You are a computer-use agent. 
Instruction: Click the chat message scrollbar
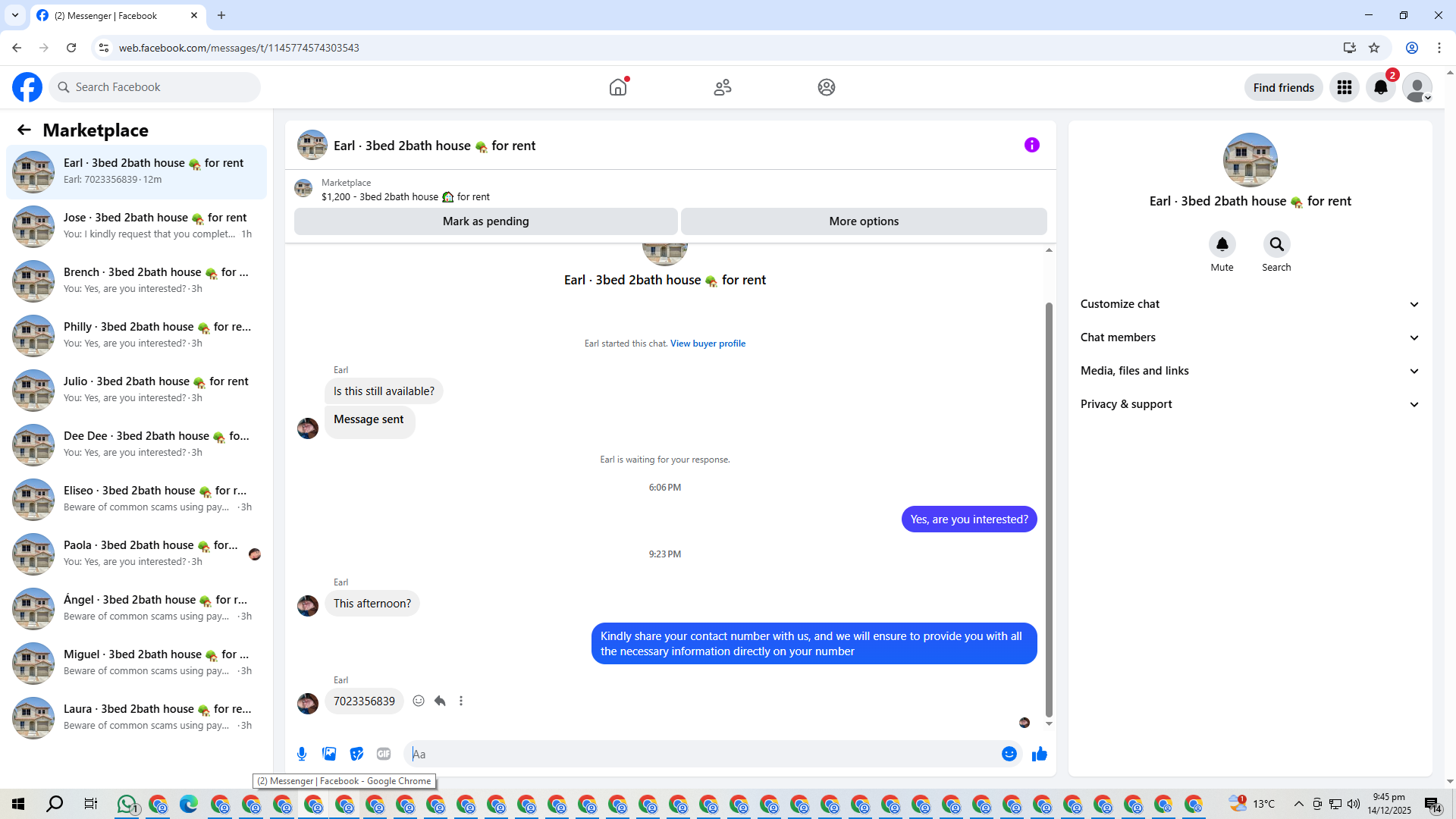(x=1049, y=508)
